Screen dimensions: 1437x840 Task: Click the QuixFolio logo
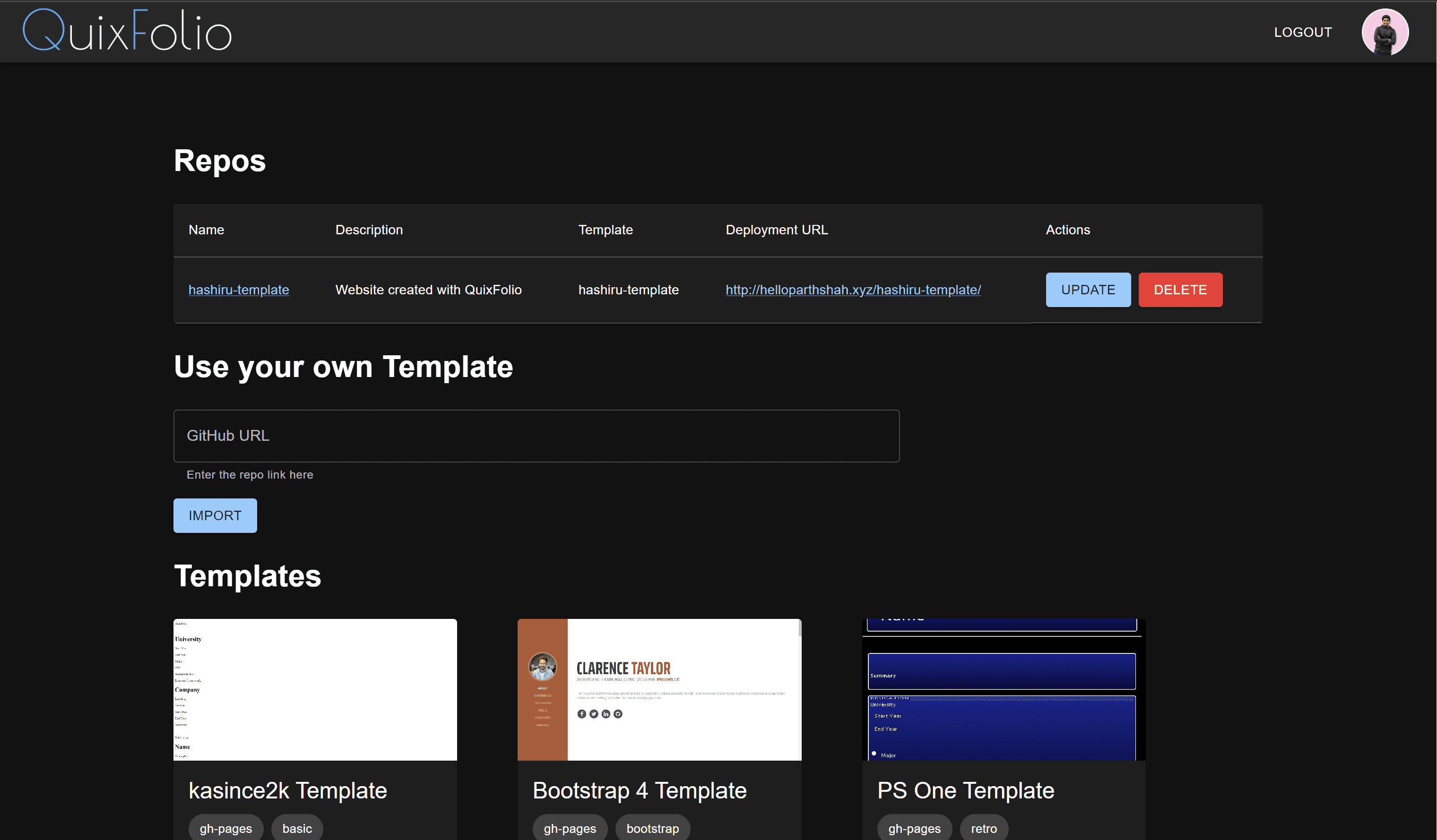[127, 31]
